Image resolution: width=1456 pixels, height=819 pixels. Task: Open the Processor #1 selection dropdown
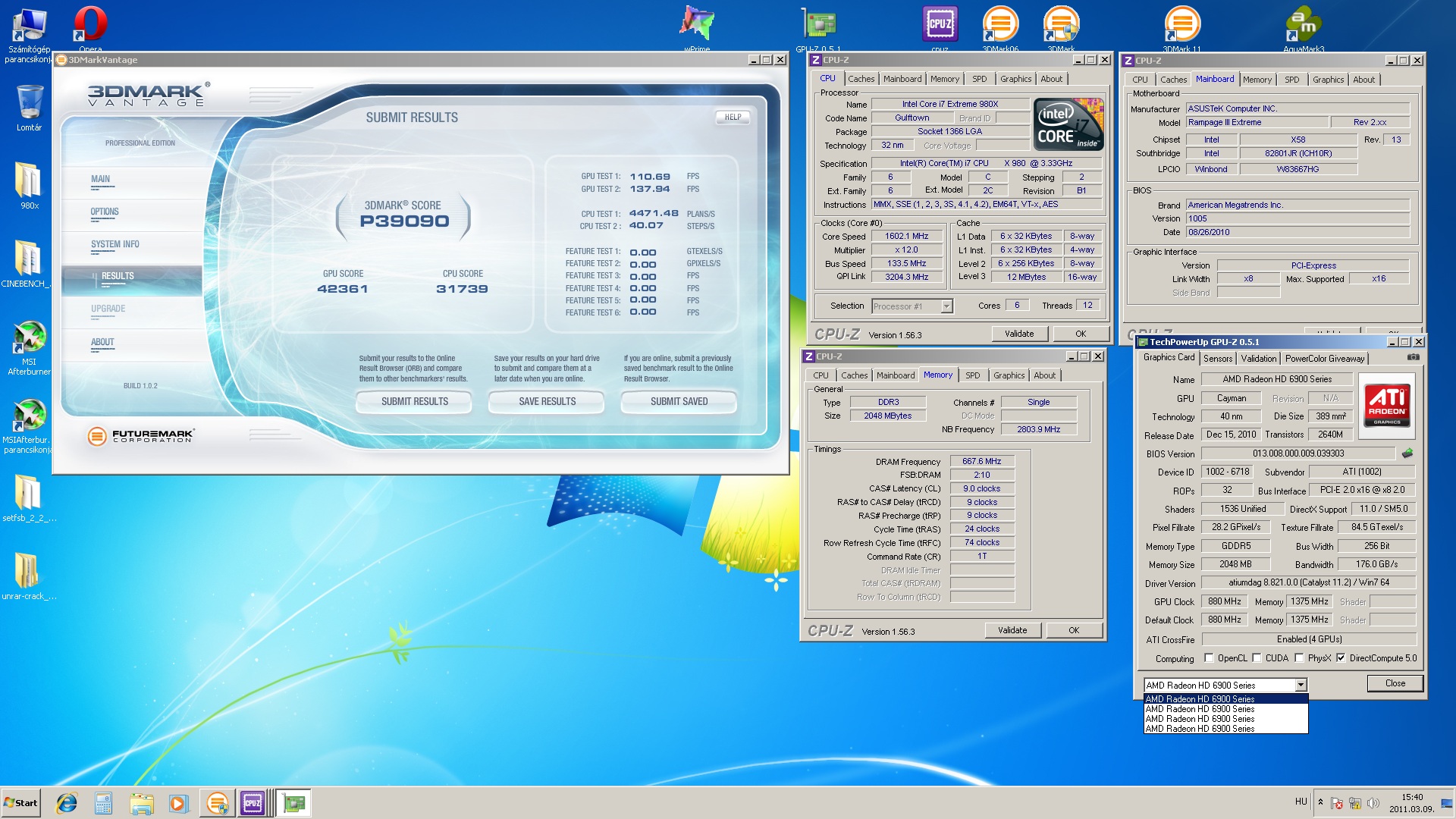click(x=946, y=306)
